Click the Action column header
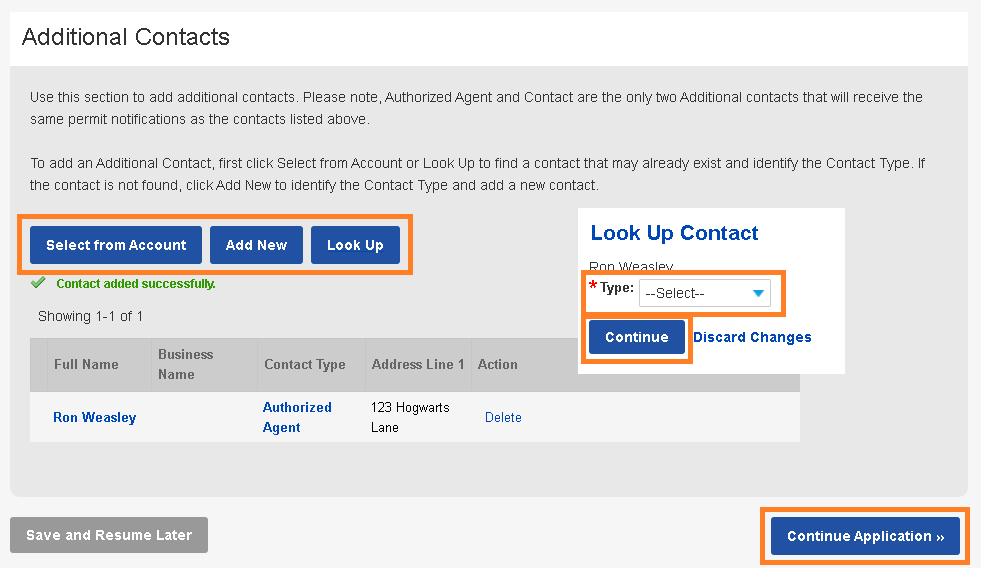This screenshot has width=981, height=568. click(498, 364)
